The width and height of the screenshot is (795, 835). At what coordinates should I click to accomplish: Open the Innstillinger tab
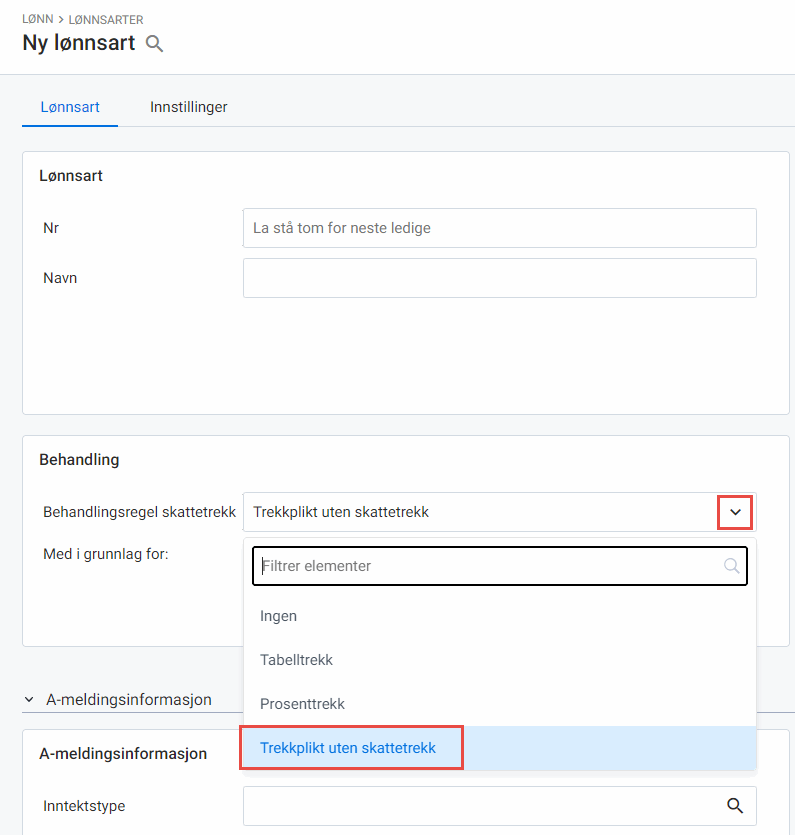(x=189, y=106)
